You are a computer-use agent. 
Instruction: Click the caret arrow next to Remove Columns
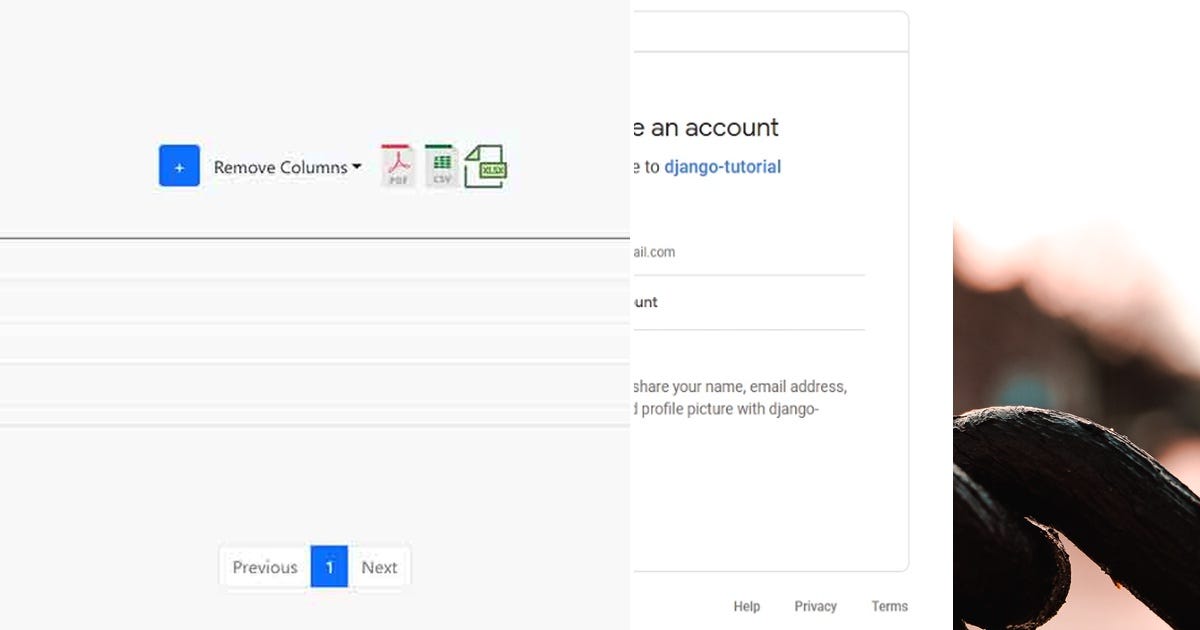click(x=357, y=168)
